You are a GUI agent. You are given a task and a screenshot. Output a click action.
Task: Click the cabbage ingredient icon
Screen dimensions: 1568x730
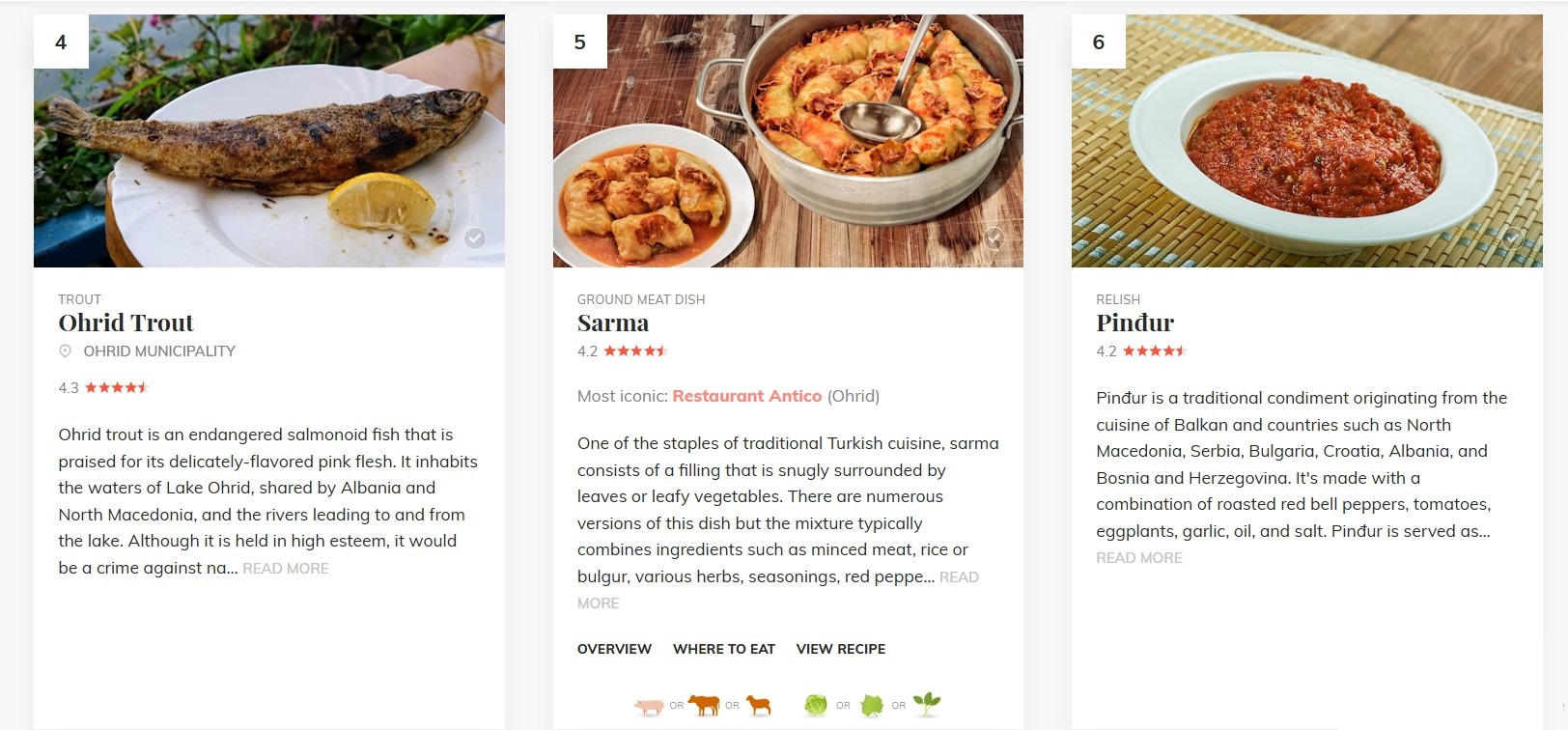816,706
